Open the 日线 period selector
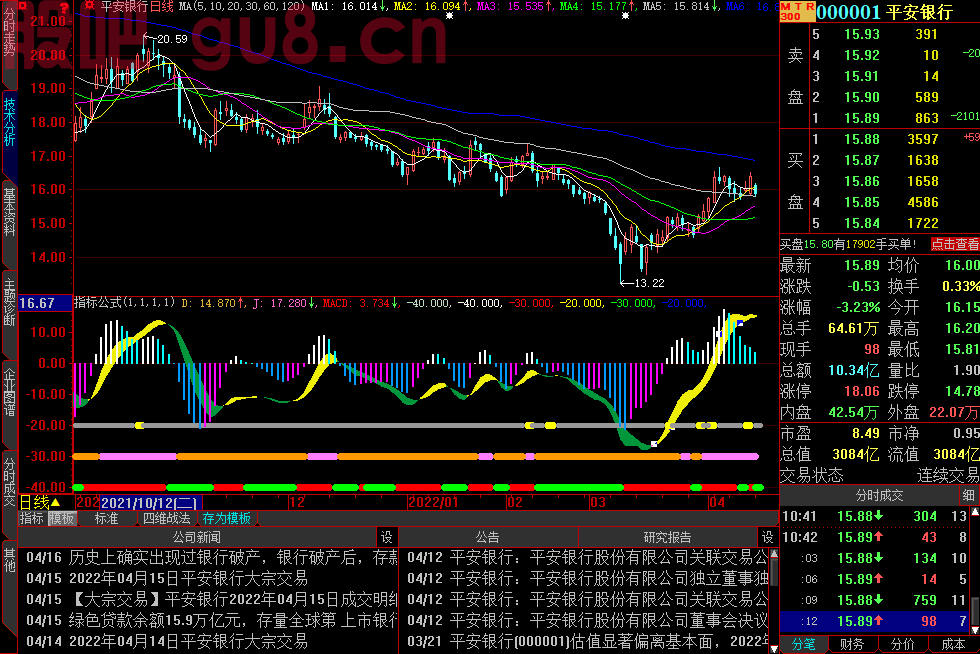The image size is (980, 654). pyautogui.click(x=40, y=502)
